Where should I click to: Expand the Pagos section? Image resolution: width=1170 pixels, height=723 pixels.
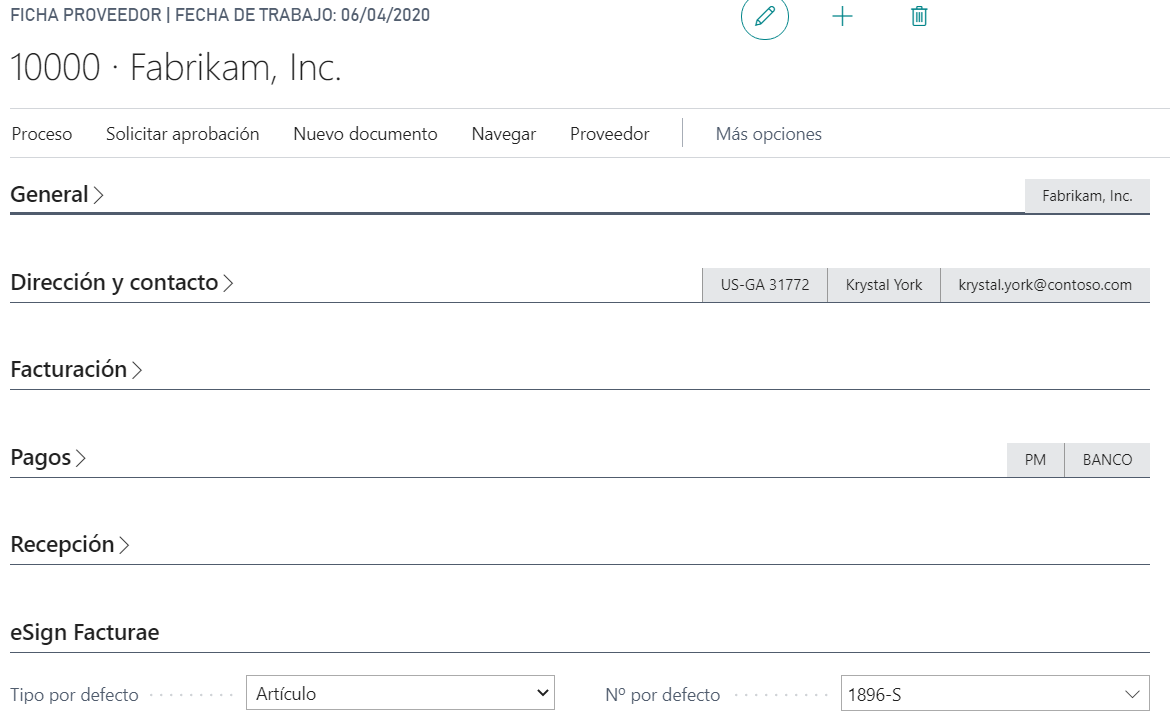coord(48,458)
